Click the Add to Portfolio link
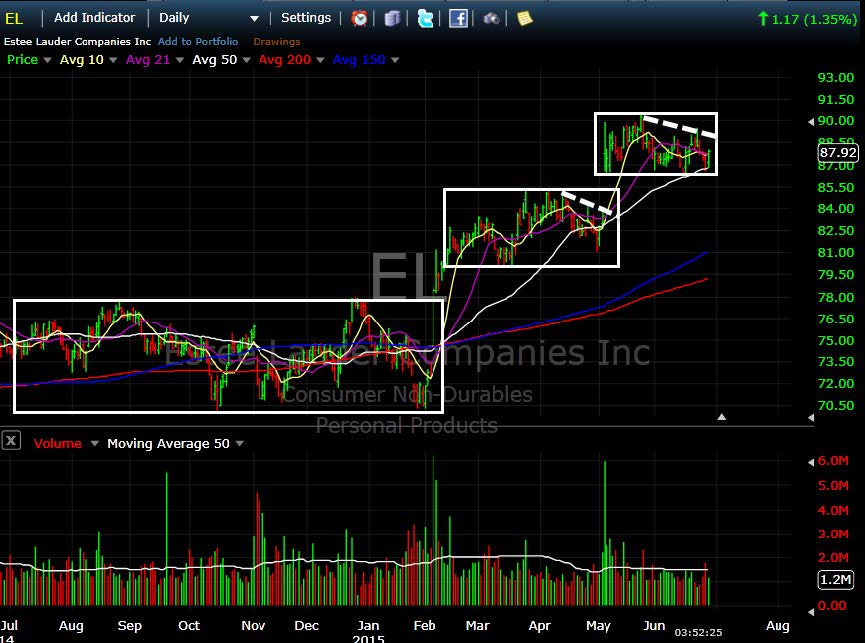 (x=198, y=41)
